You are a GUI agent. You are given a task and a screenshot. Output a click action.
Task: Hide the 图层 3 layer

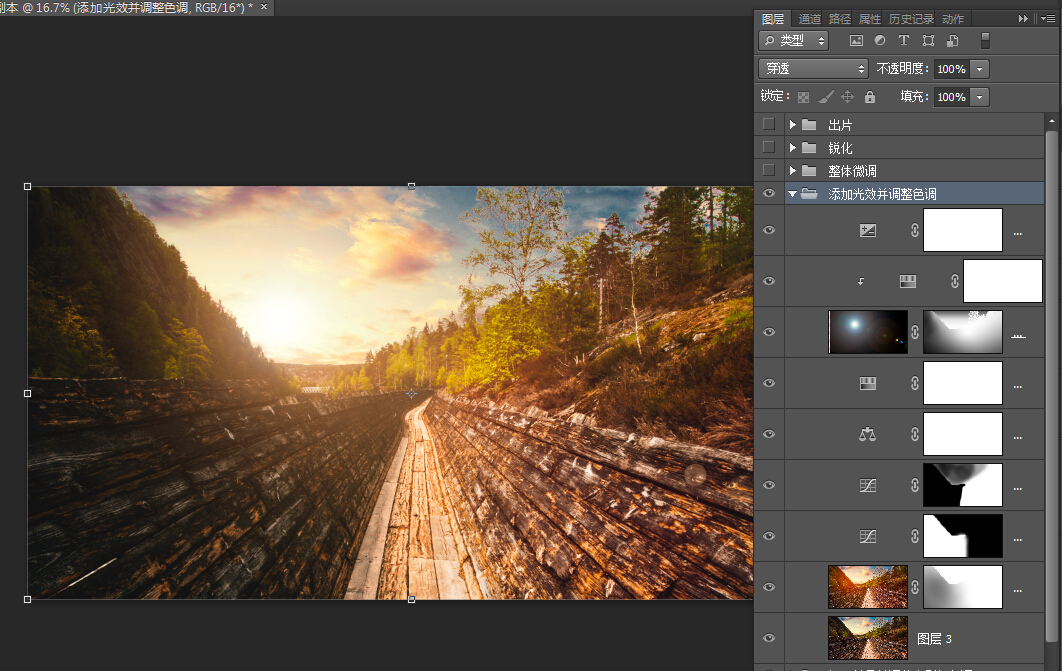tap(769, 638)
